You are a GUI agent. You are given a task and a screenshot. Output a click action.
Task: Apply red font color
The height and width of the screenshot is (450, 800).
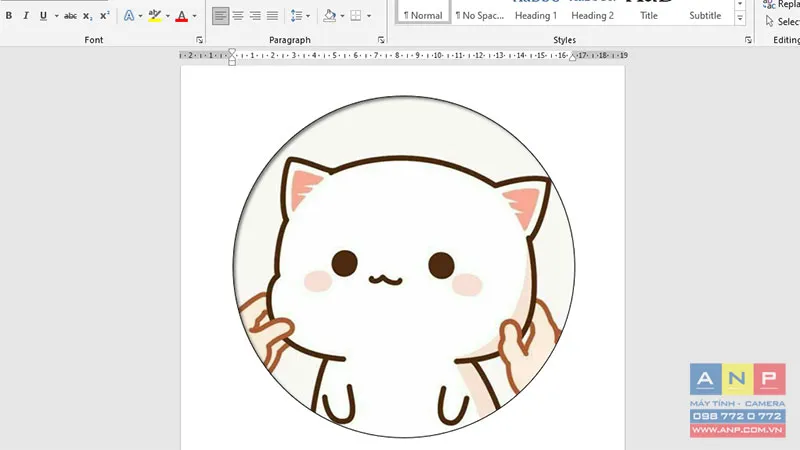pyautogui.click(x=181, y=16)
